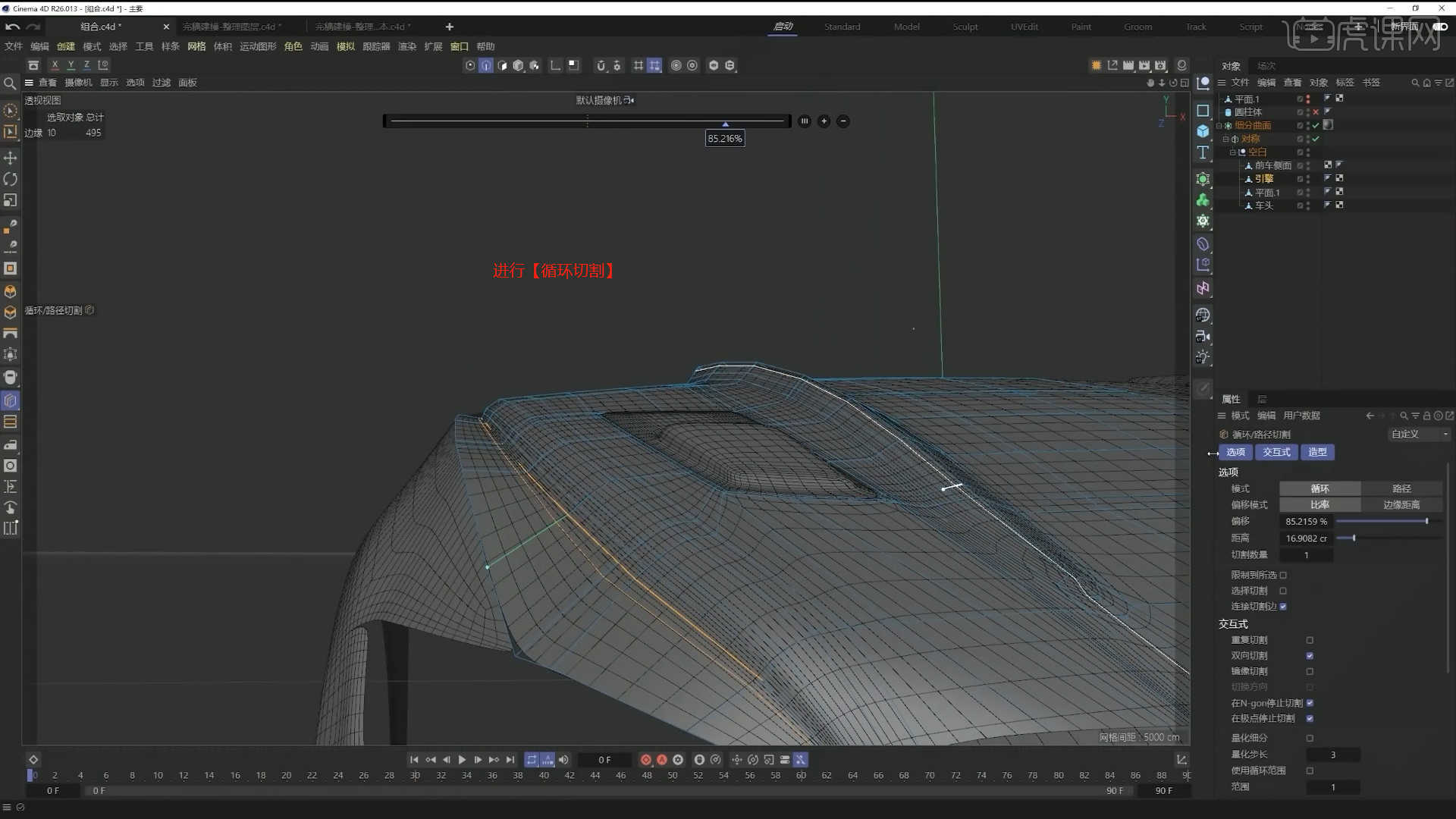The height and width of the screenshot is (819, 1456).
Task: Collapse the 对称 tree node
Action: [x=1225, y=140]
